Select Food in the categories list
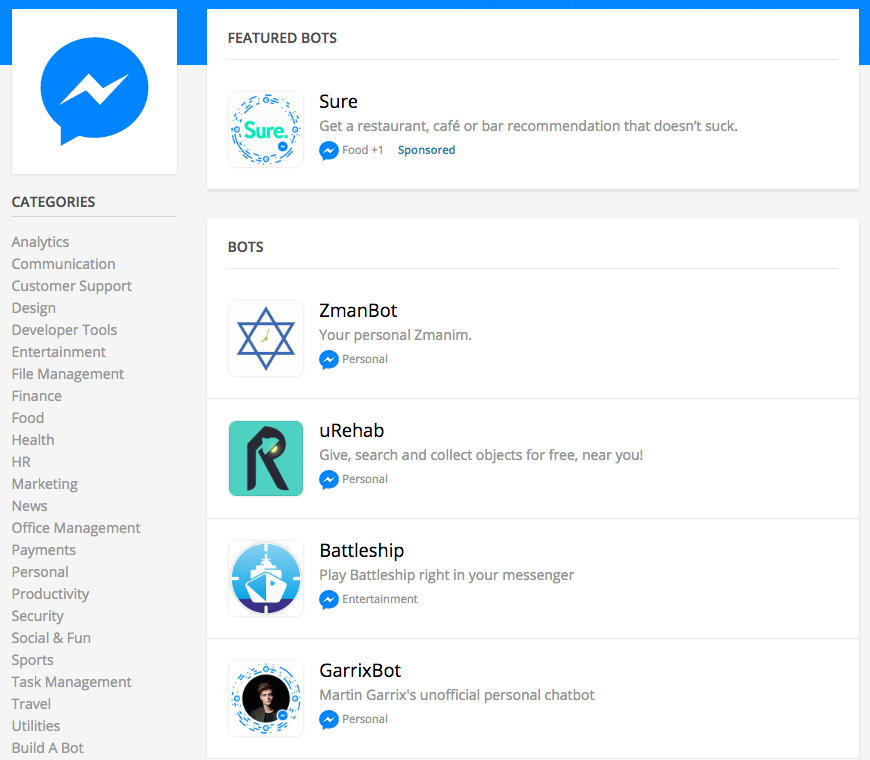The height and width of the screenshot is (760, 870). [28, 418]
